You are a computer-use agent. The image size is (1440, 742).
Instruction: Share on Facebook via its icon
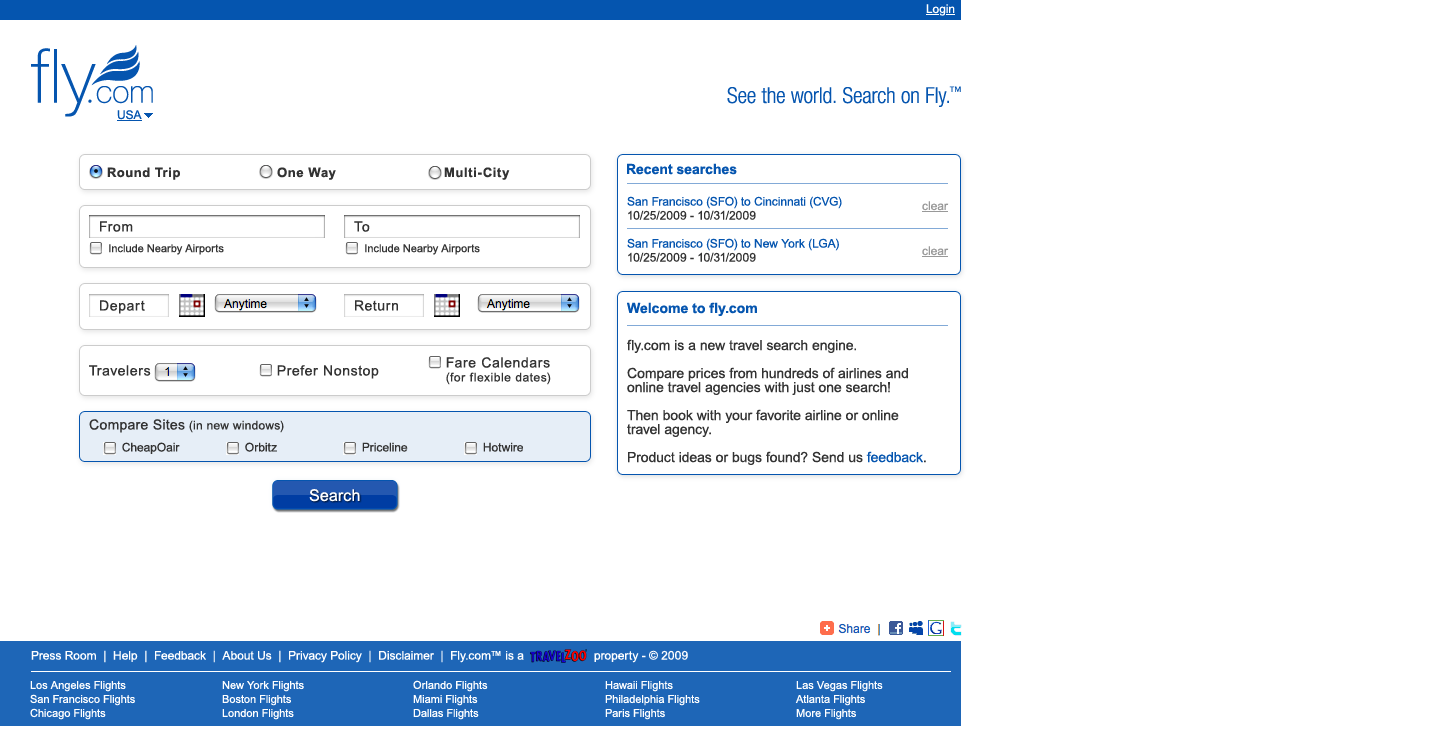point(896,628)
